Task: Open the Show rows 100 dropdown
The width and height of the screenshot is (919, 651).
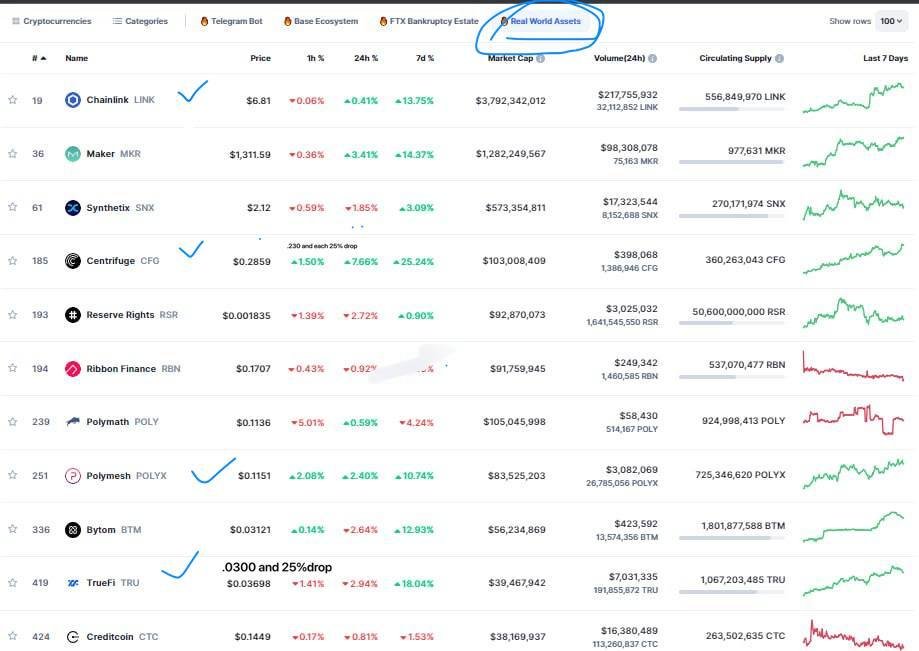Action: click(891, 21)
